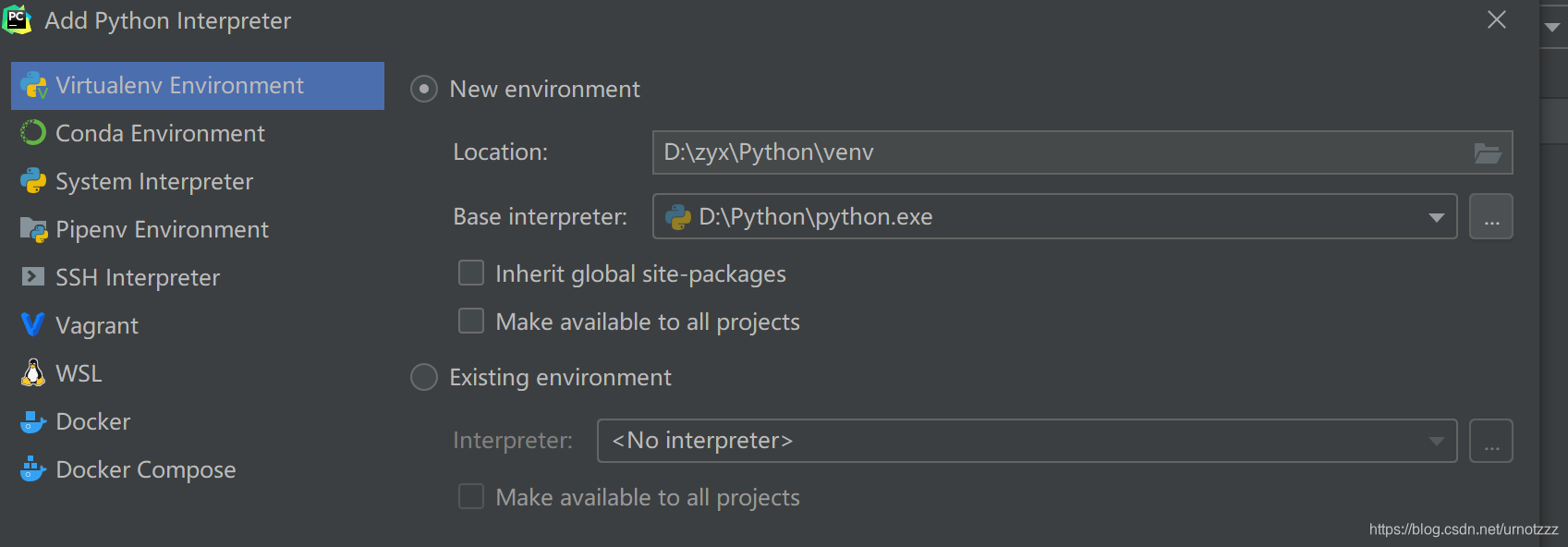Select the Existing environment radio button

424,377
